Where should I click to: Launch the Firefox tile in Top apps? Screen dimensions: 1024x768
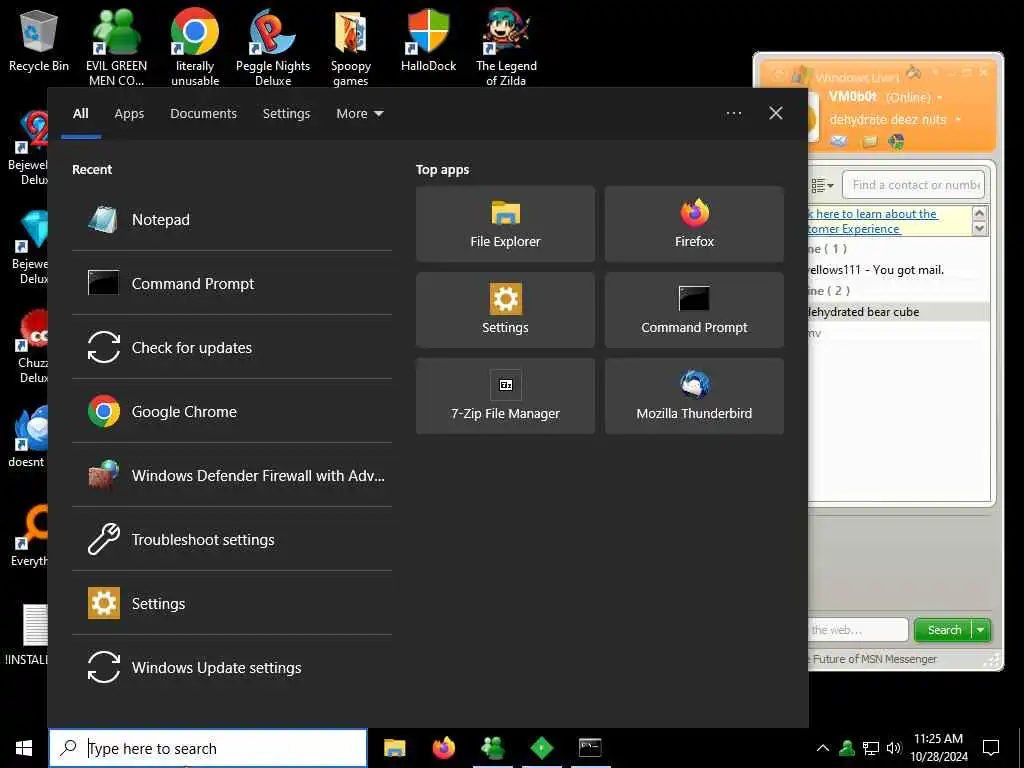(694, 224)
